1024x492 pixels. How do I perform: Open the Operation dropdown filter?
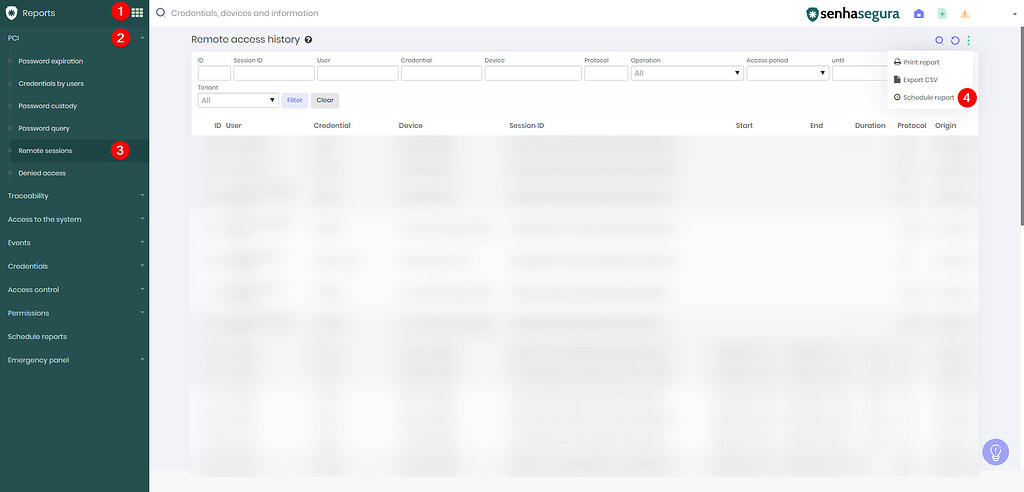point(686,73)
